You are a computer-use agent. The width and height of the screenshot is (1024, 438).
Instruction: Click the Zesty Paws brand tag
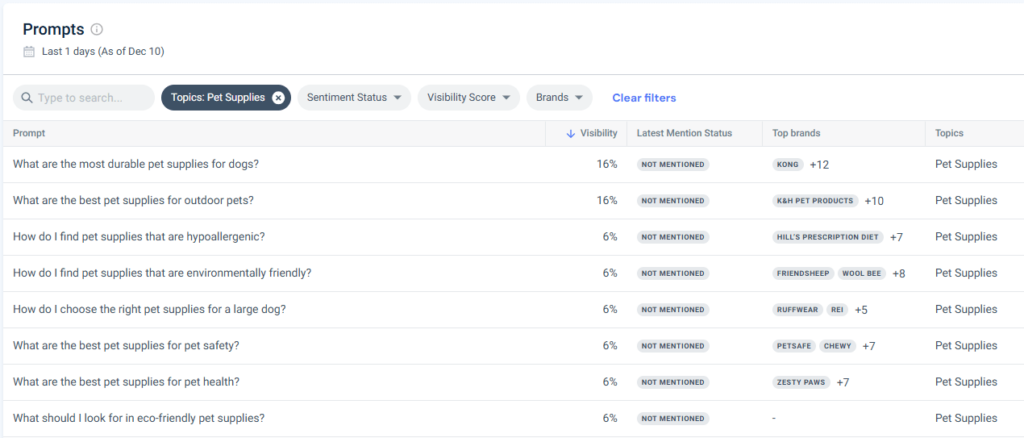click(x=801, y=382)
